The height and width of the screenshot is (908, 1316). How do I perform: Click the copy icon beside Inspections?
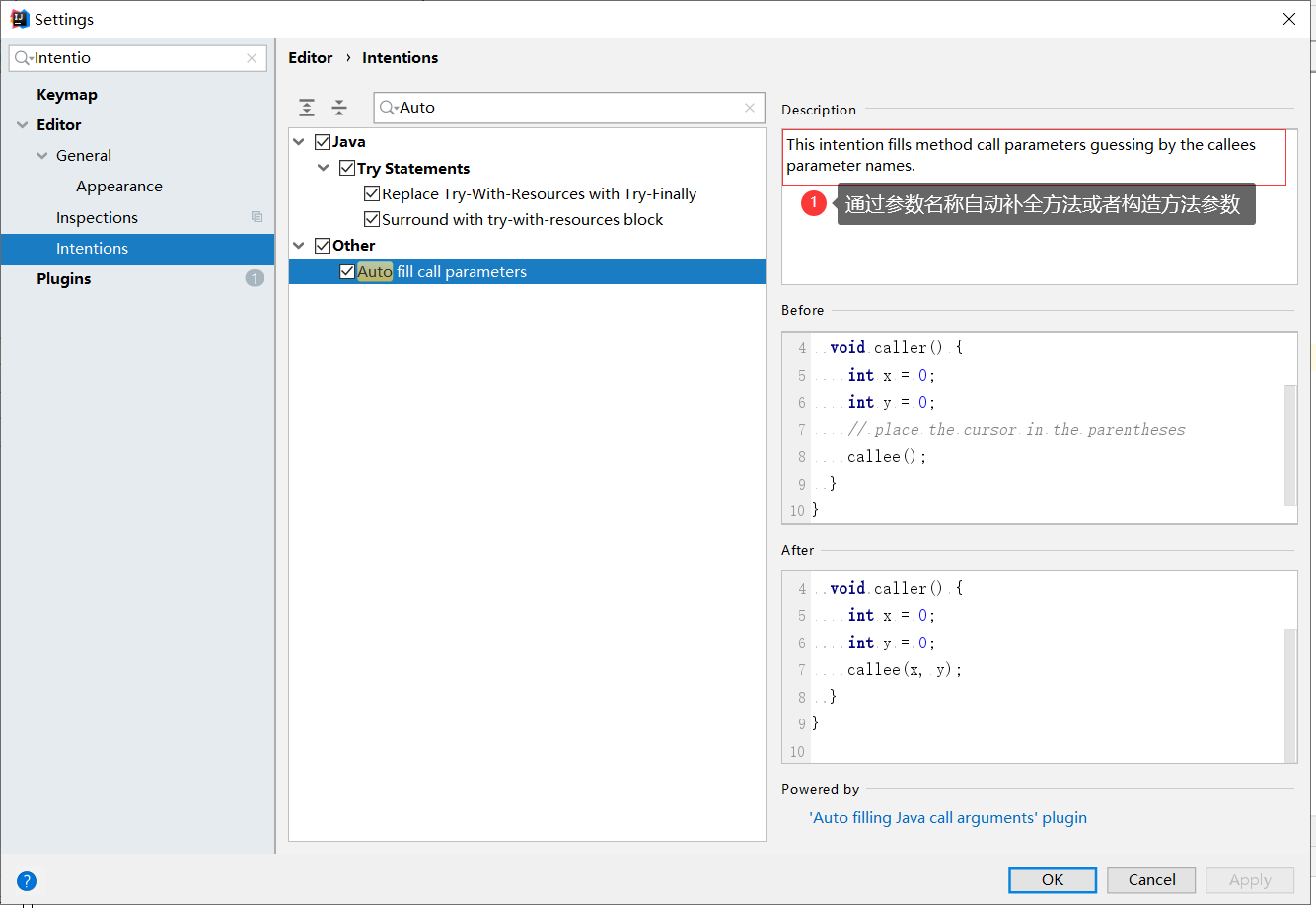(256, 217)
